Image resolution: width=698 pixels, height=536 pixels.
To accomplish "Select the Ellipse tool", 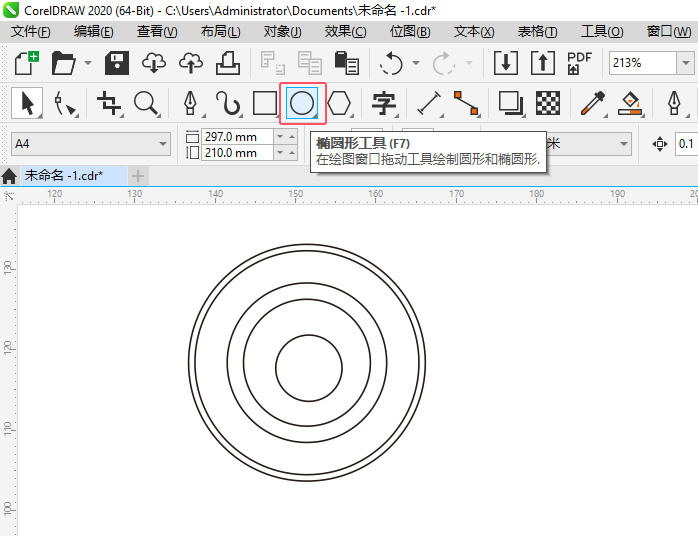I will click(x=302, y=103).
